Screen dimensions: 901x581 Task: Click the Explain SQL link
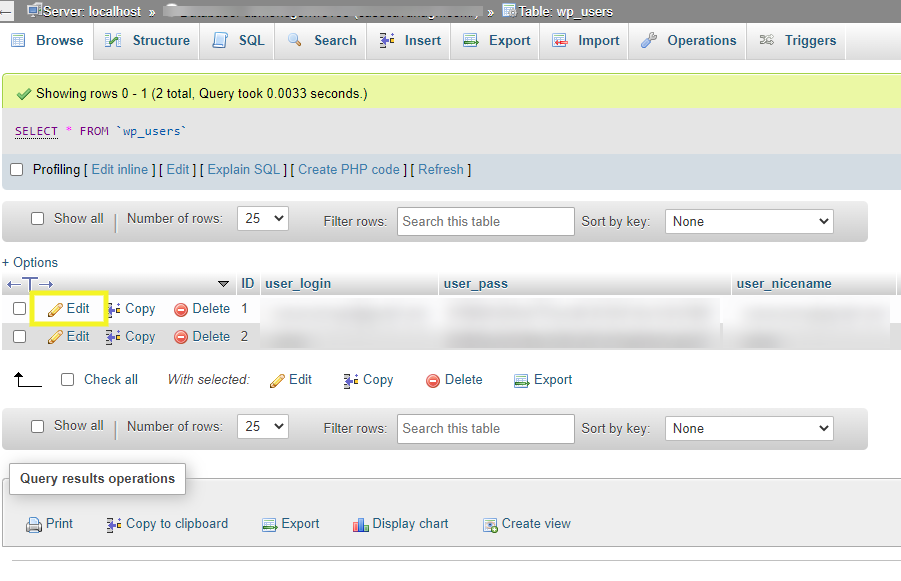[244, 170]
